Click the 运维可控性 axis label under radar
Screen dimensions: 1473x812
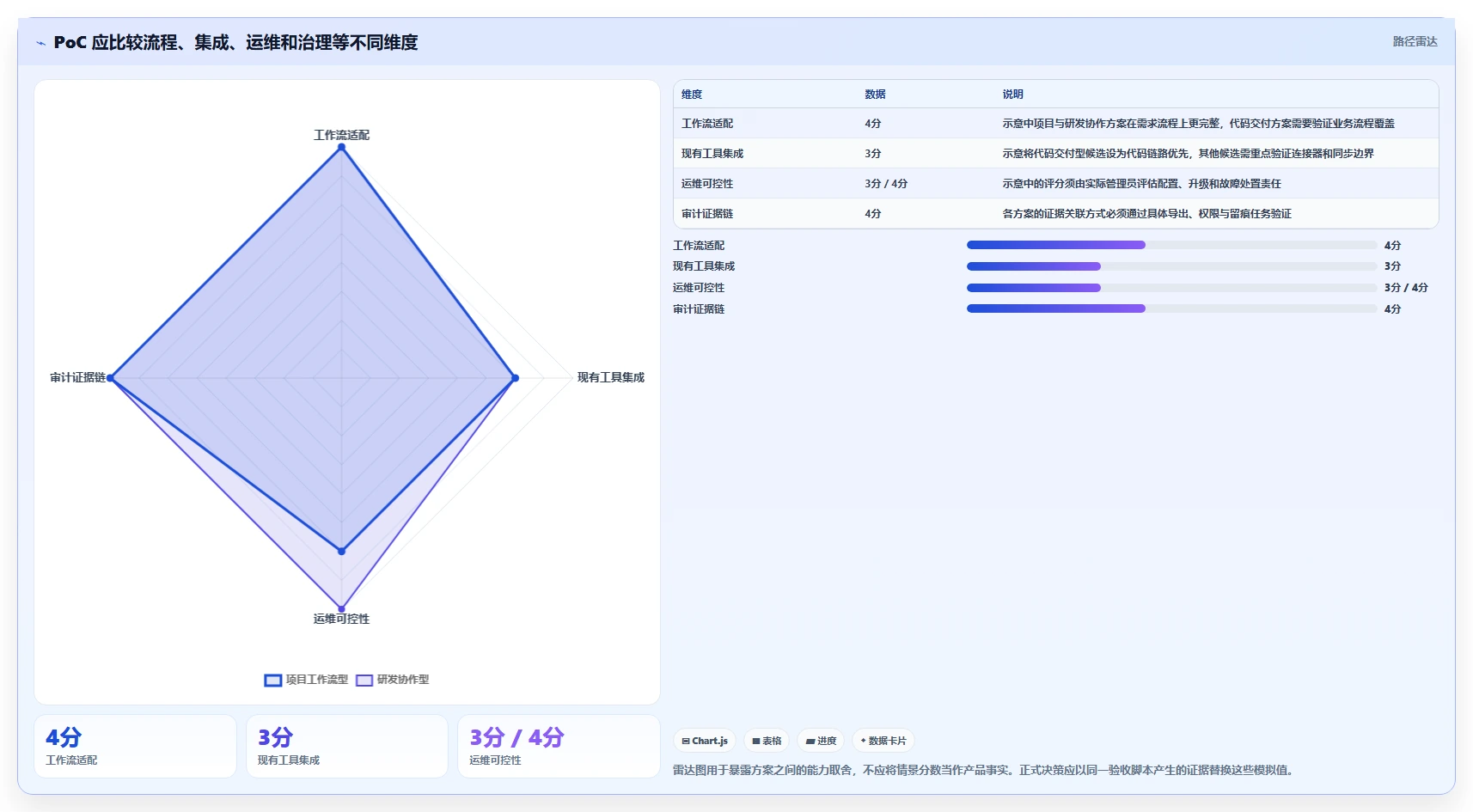[x=341, y=619]
